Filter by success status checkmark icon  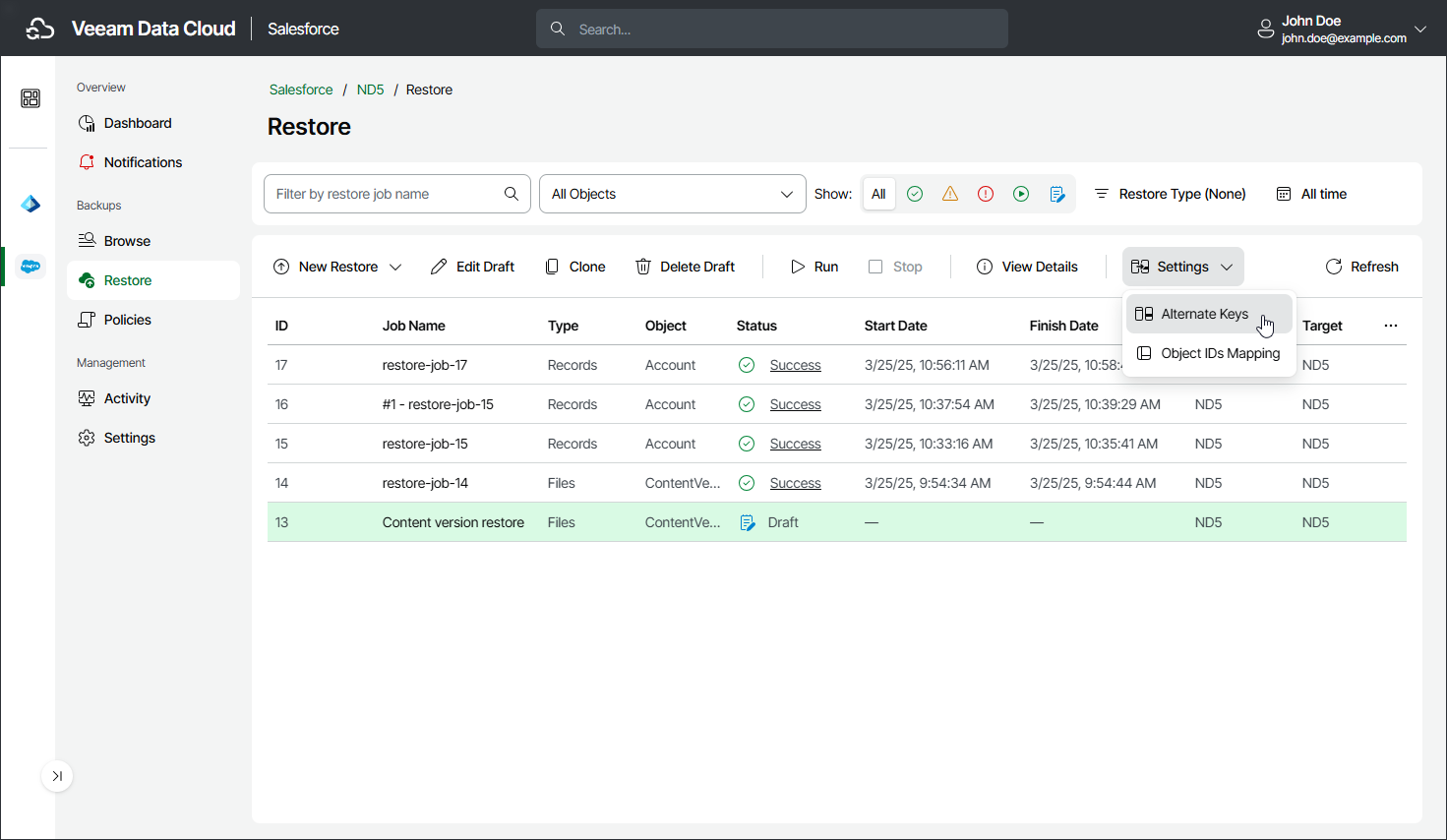[x=915, y=194]
